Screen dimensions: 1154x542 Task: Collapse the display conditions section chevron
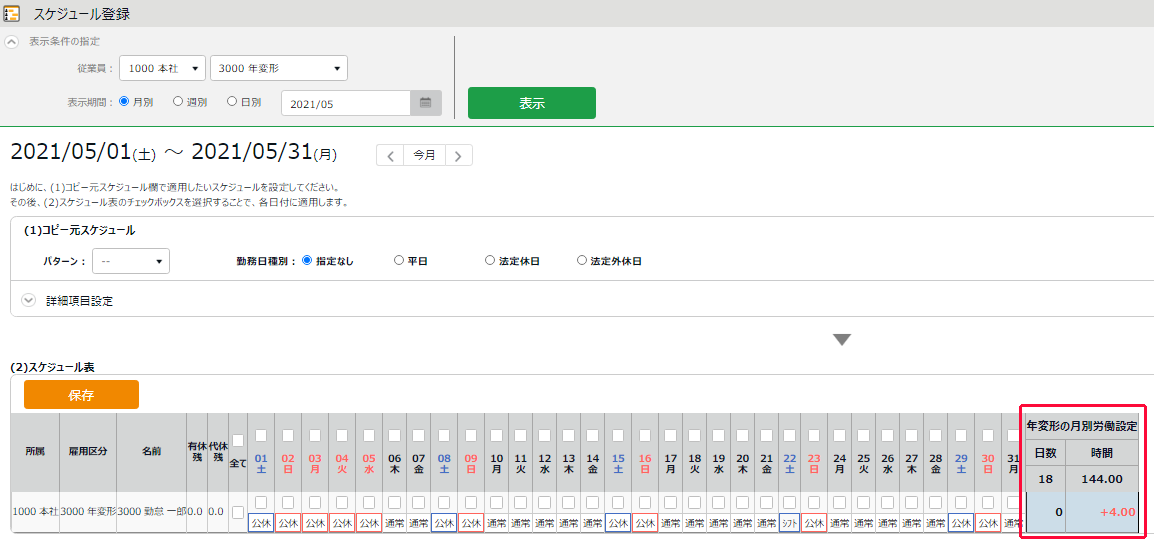tap(12, 42)
